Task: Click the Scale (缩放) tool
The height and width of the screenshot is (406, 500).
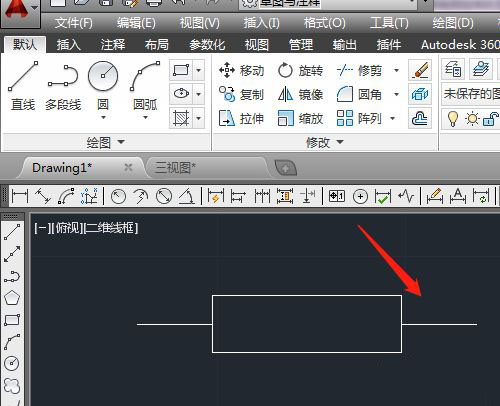Action: [300, 119]
